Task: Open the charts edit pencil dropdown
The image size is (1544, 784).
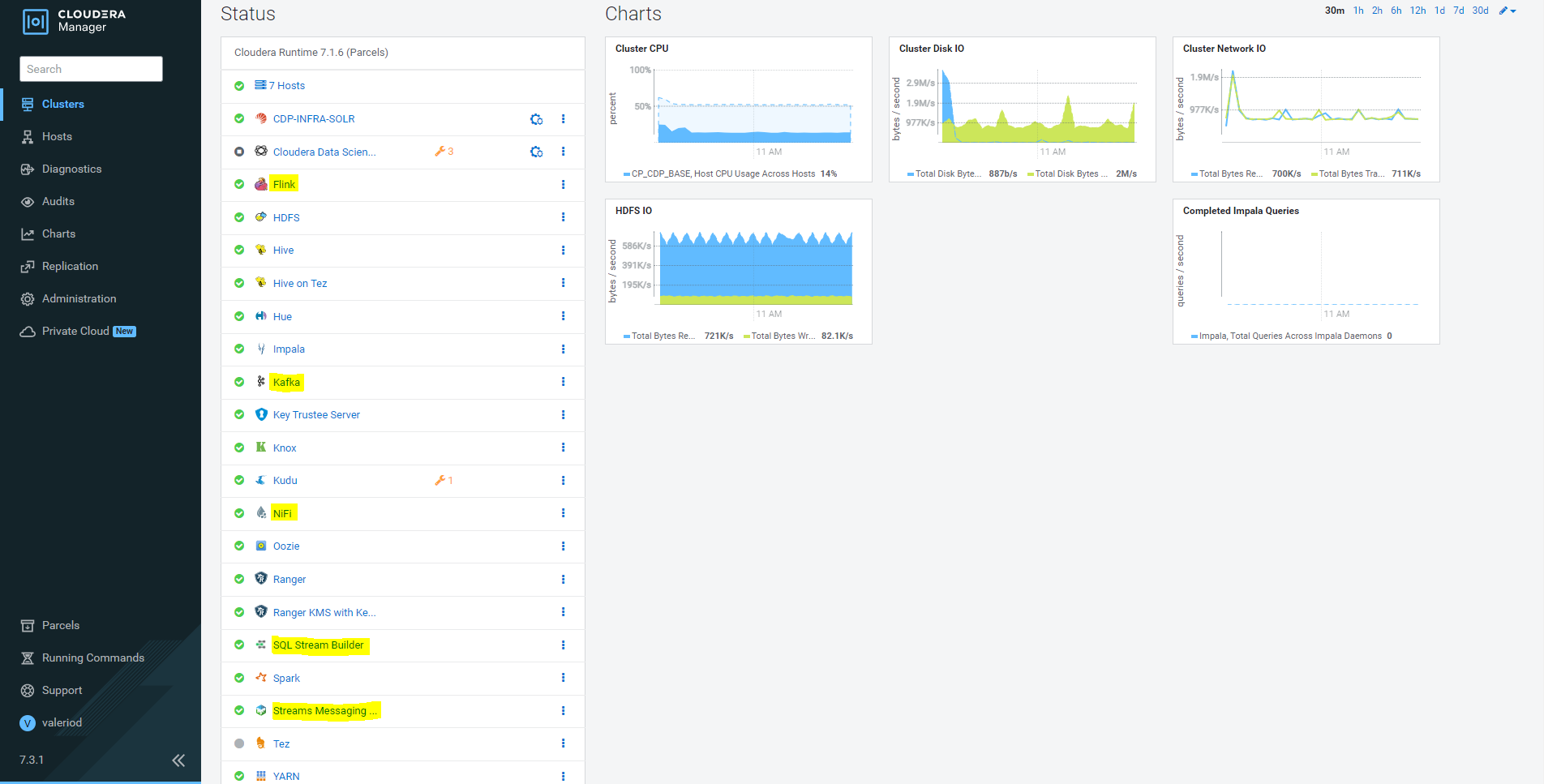Action: 1508,11
